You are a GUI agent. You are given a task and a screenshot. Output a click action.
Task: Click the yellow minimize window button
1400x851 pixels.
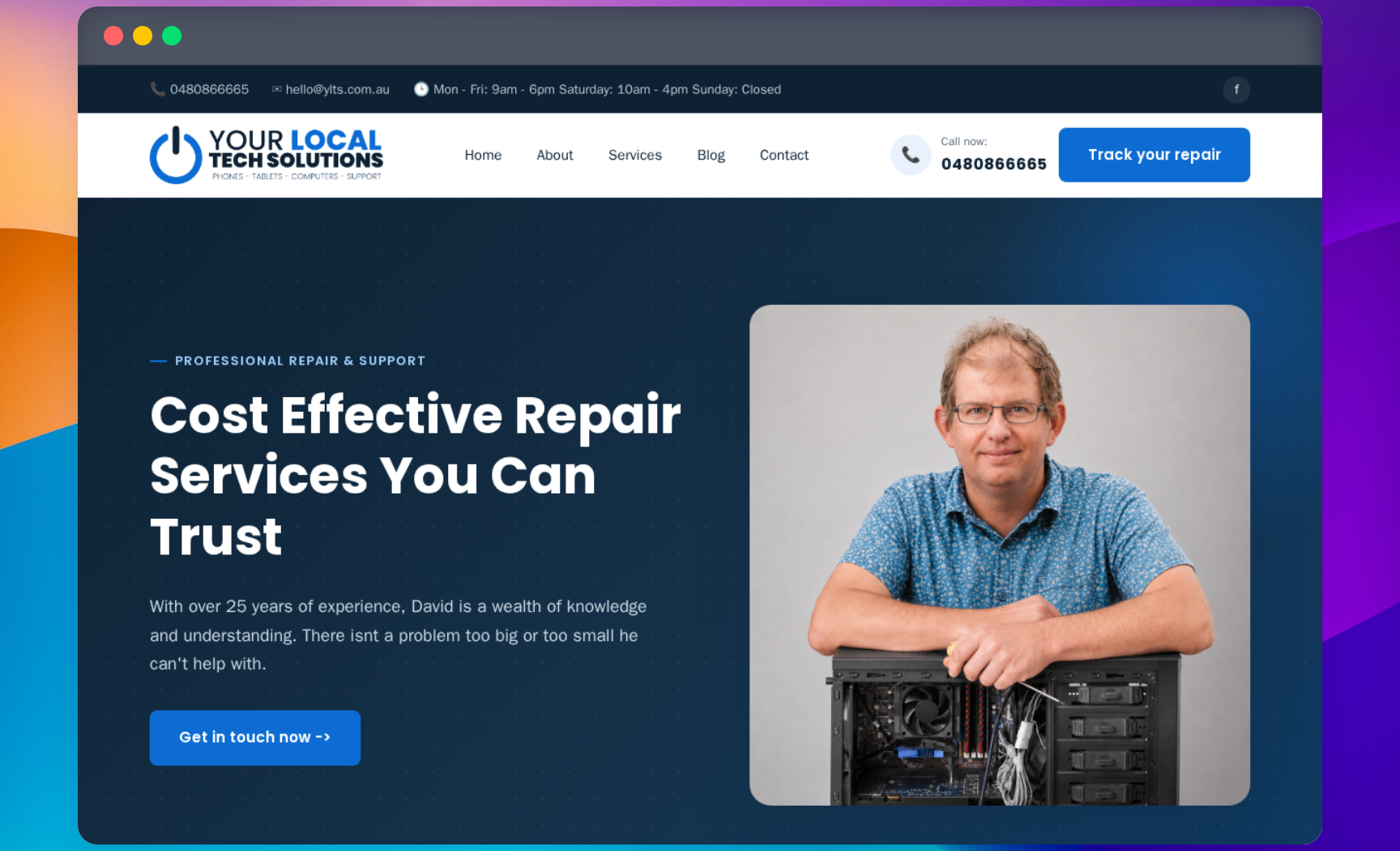pos(143,36)
